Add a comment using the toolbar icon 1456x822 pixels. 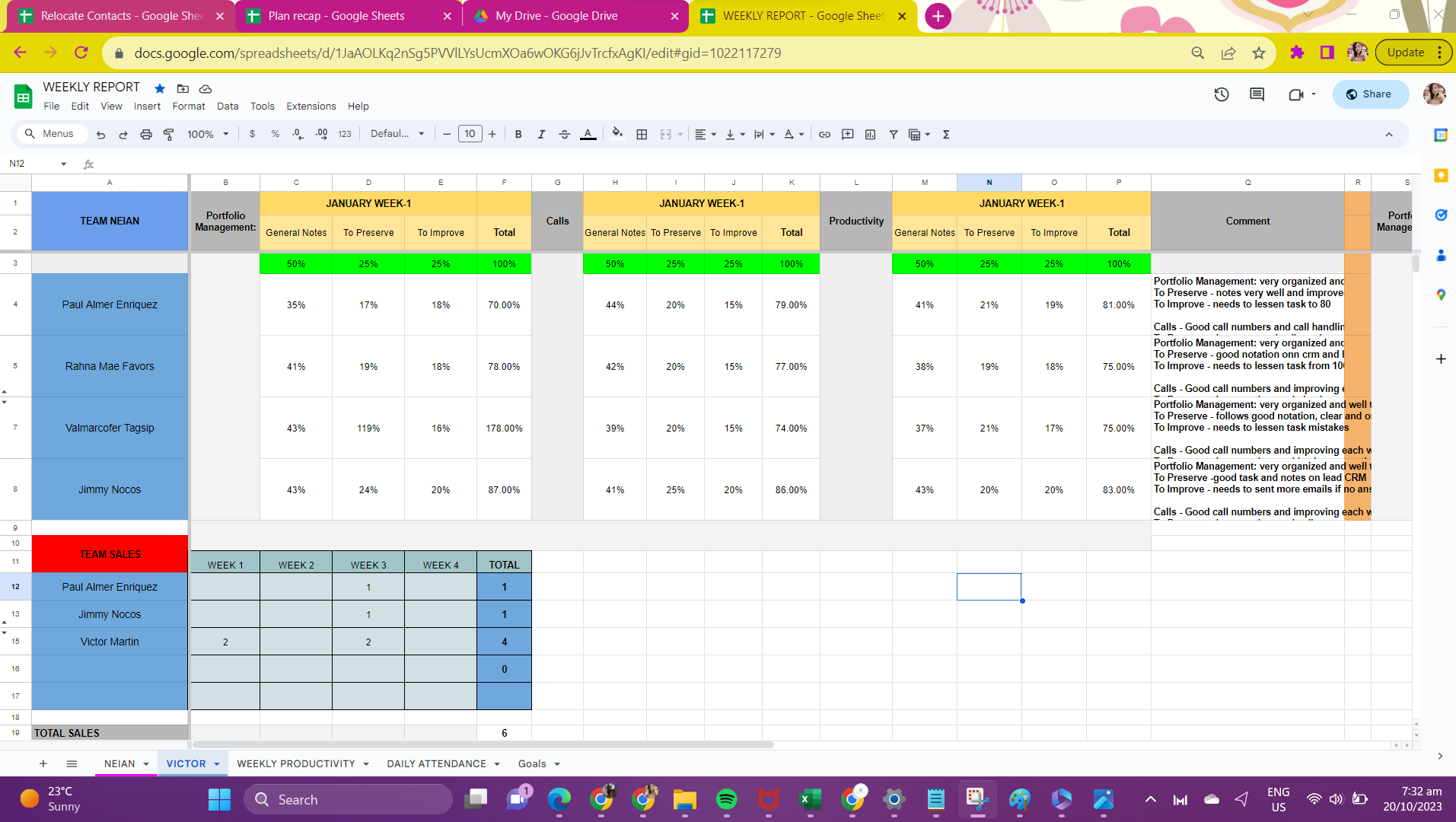click(847, 134)
